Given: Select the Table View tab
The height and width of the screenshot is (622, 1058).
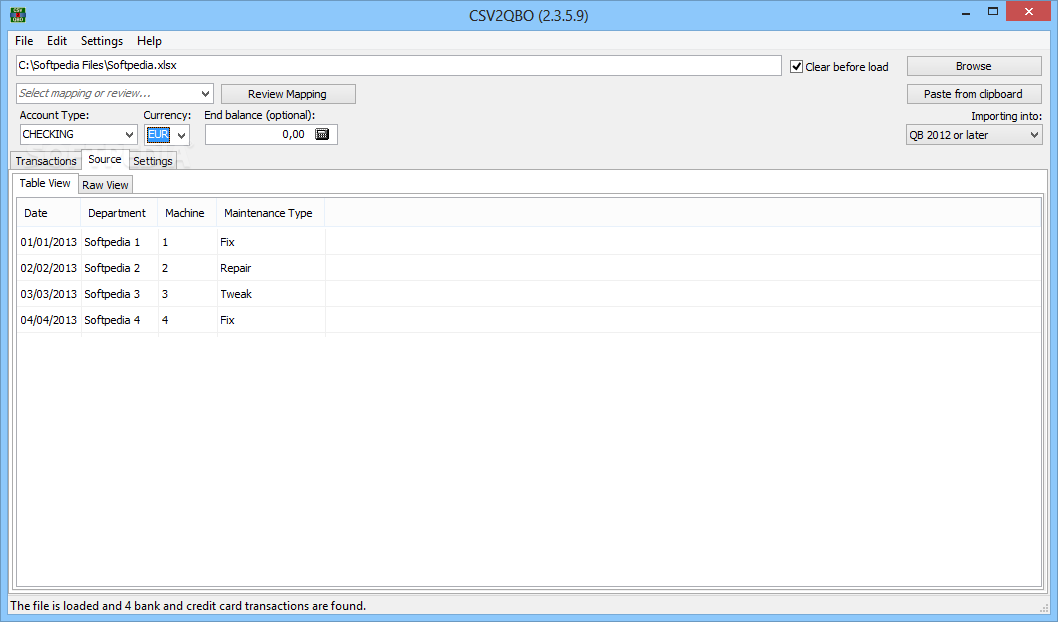Looking at the screenshot, I should pos(45,183).
